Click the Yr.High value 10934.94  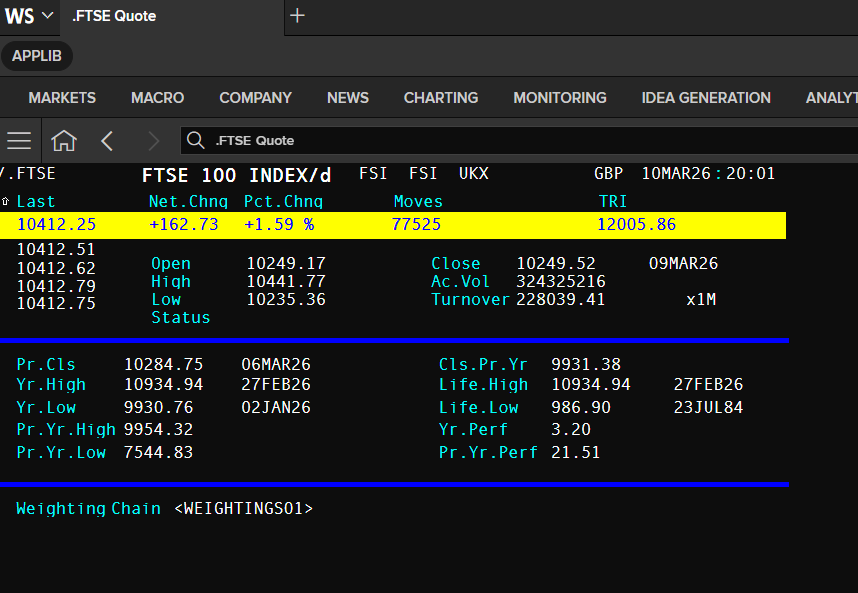click(x=164, y=385)
